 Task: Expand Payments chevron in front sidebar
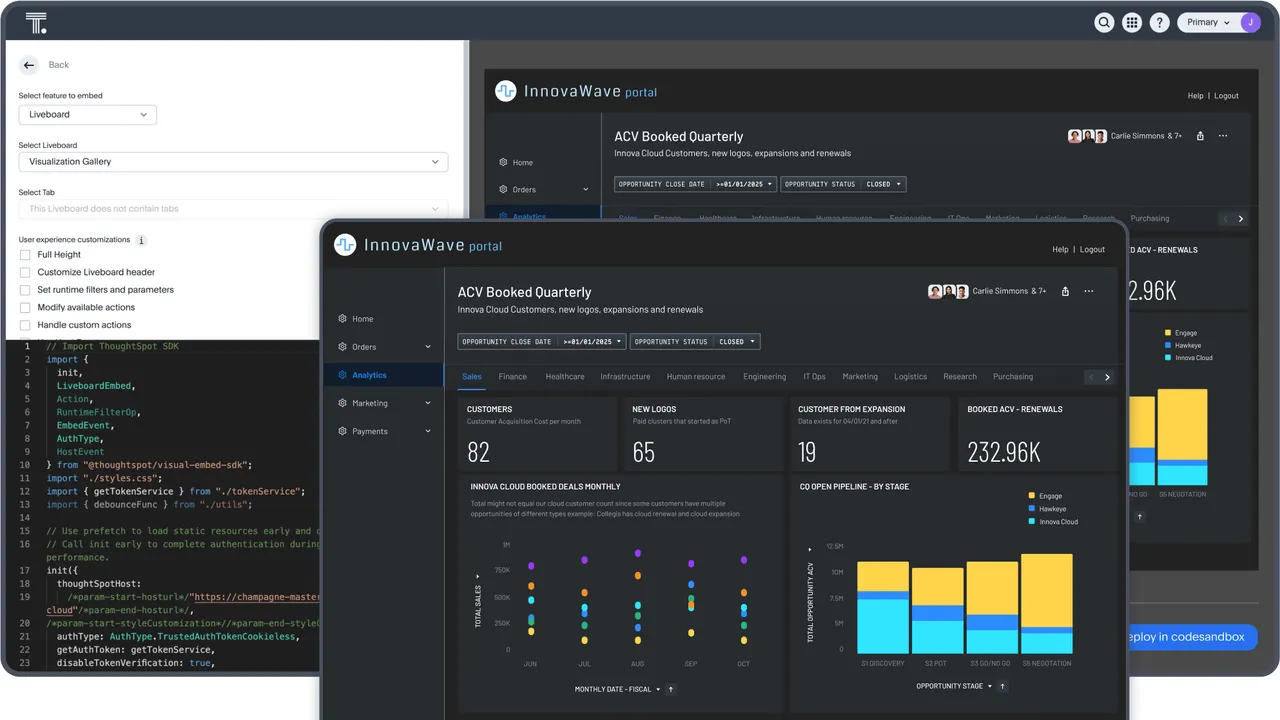[428, 431]
